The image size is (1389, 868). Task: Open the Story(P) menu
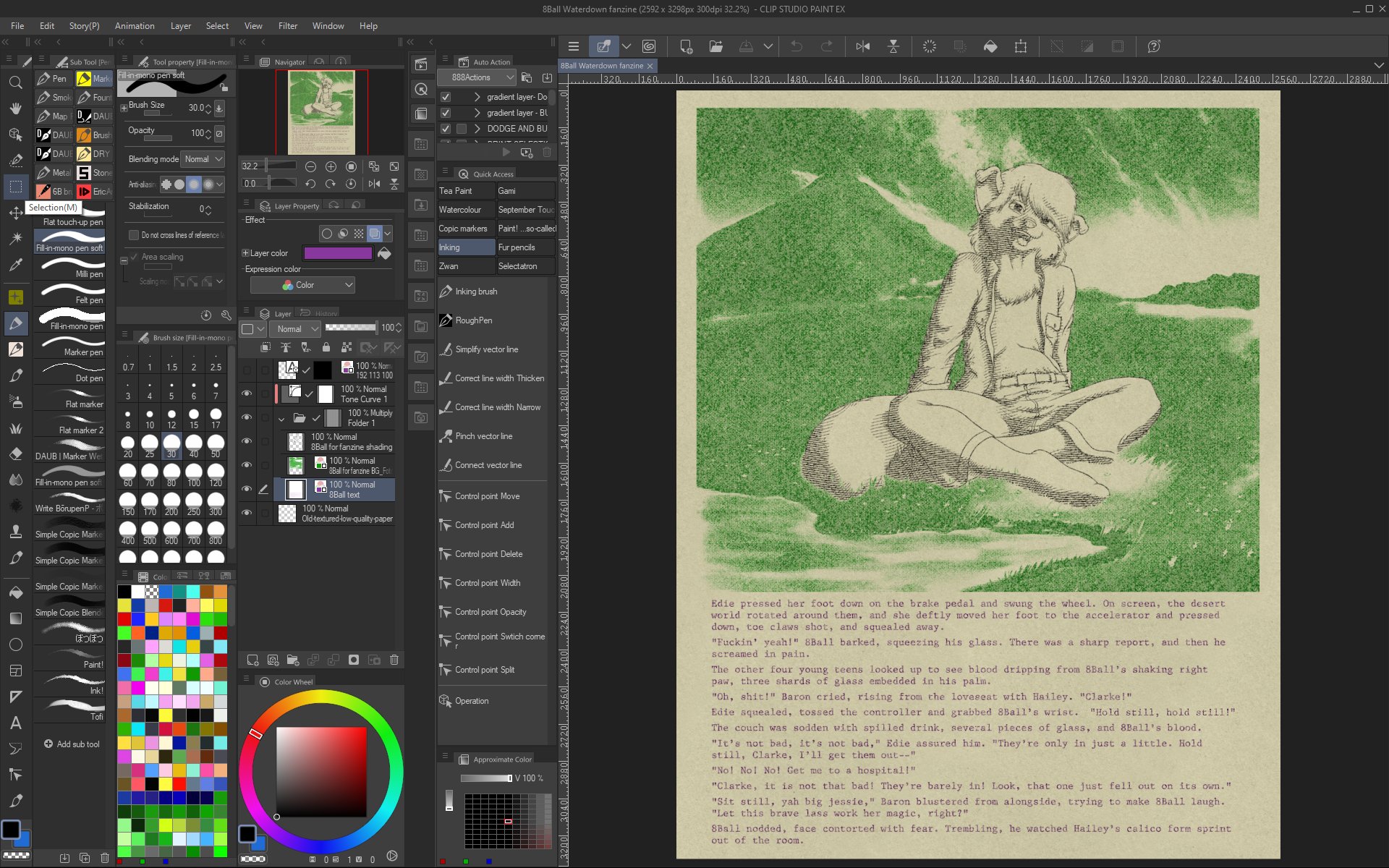[x=84, y=26]
